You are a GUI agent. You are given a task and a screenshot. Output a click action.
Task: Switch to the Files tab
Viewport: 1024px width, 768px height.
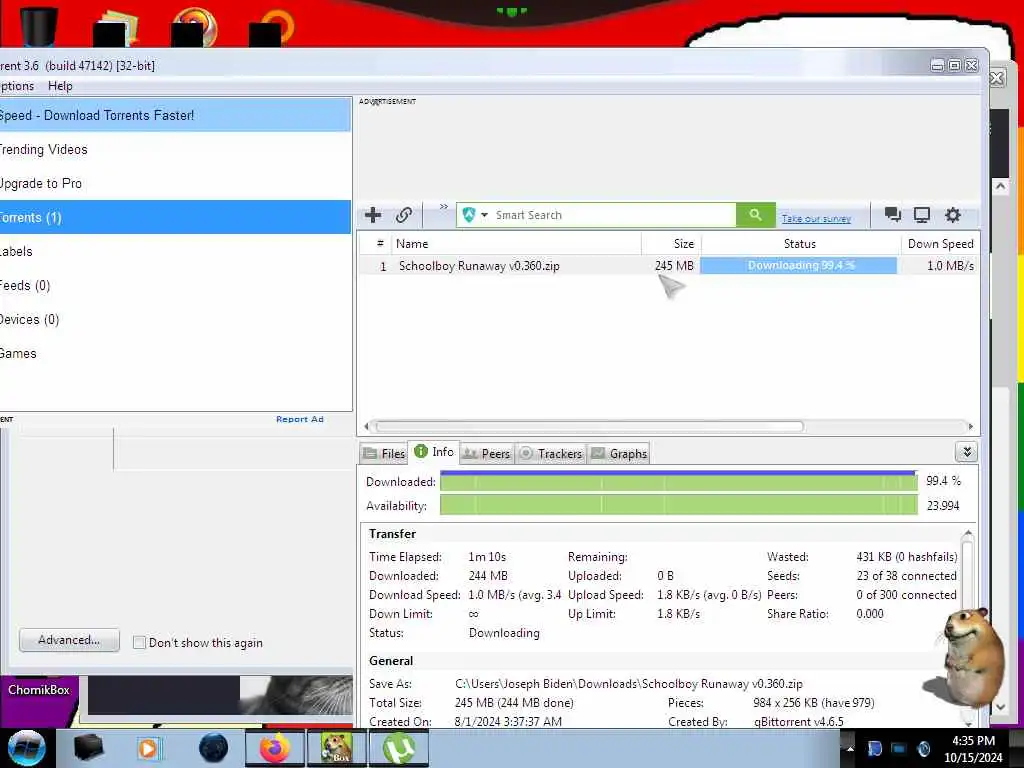tap(385, 453)
